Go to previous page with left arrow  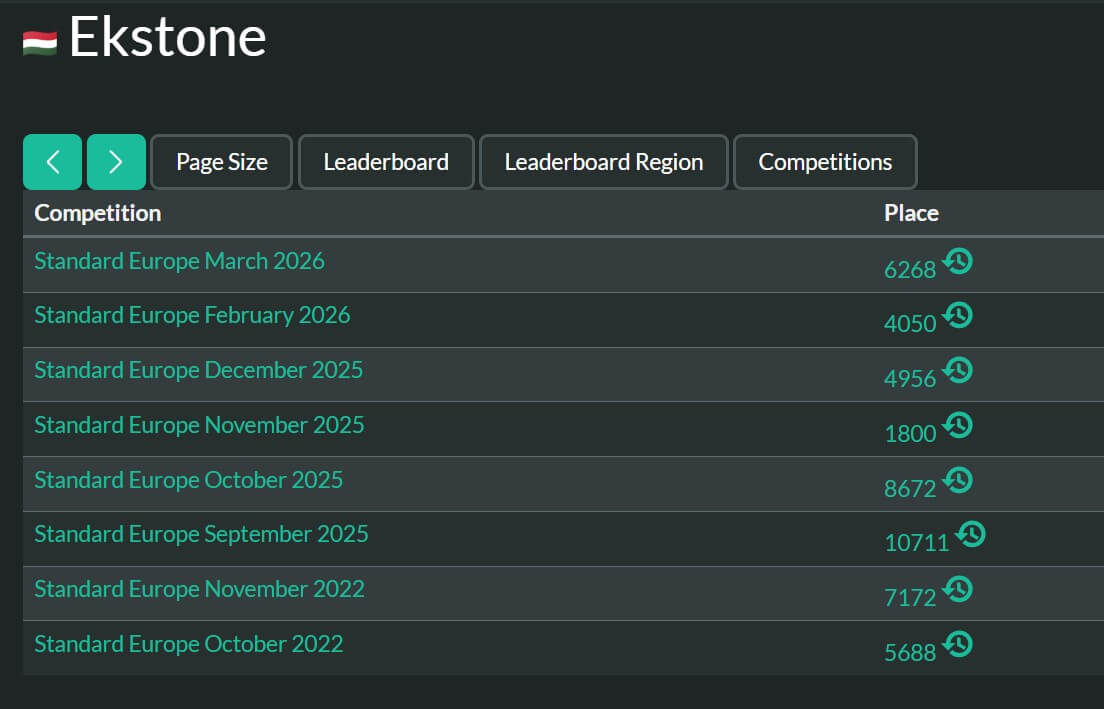pyautogui.click(x=52, y=162)
